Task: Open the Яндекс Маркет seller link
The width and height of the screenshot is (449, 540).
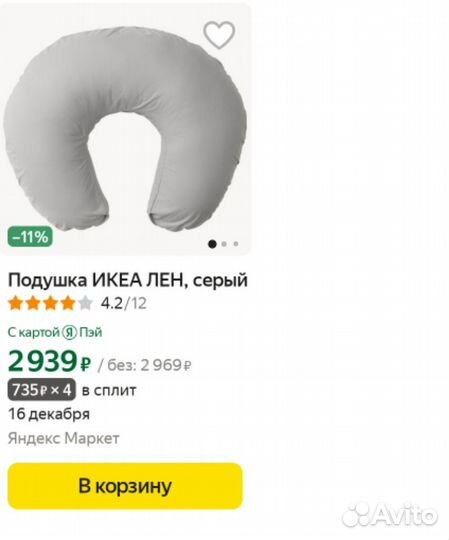Action: (64, 438)
